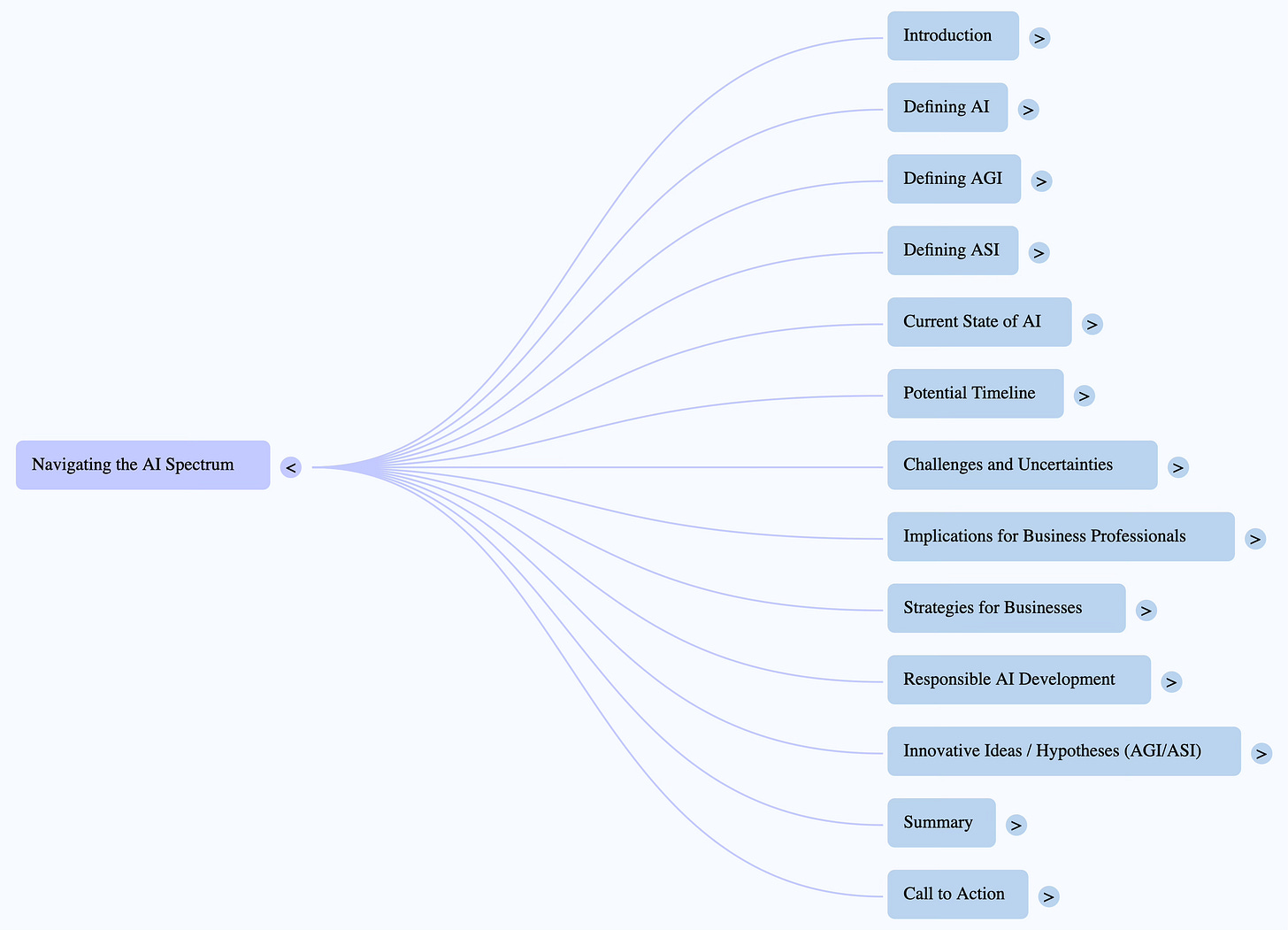1288x930 pixels.
Task: Expand Challenges and Uncertainties branch
Action: click(1177, 467)
